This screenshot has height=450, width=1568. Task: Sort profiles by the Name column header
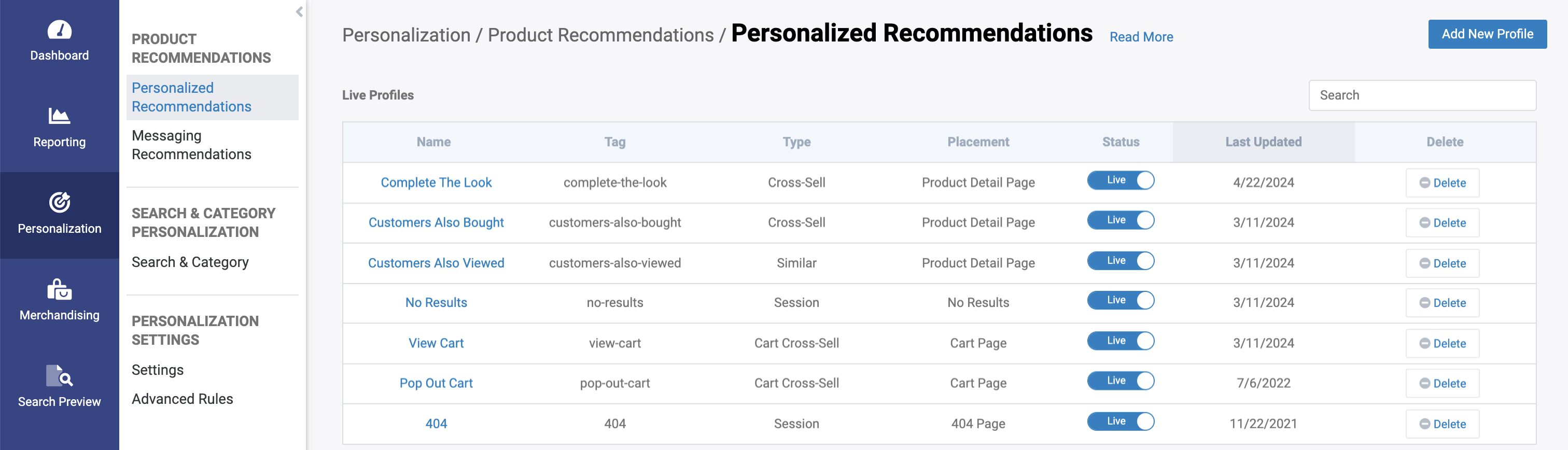click(433, 142)
